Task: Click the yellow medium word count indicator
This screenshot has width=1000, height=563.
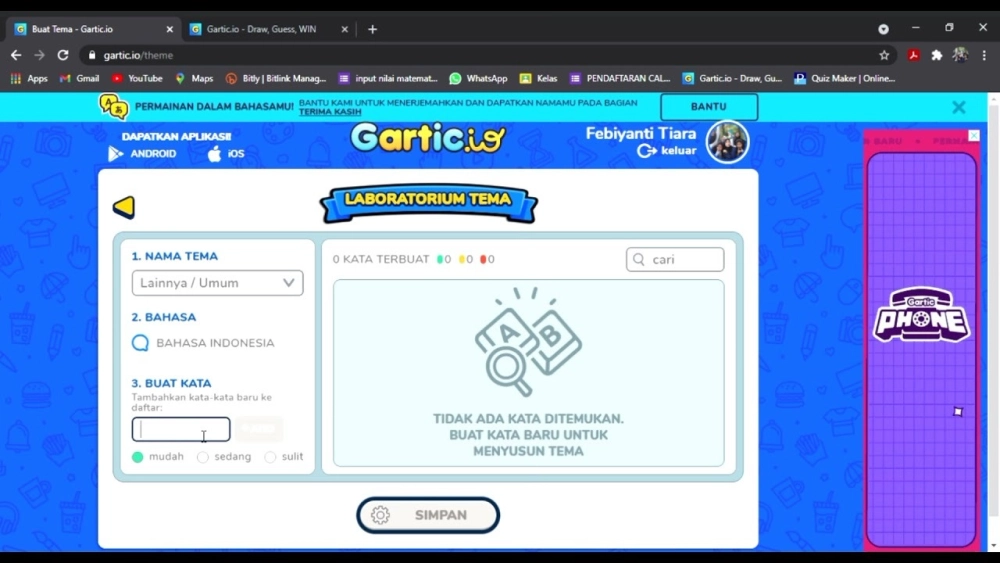Action: [x=466, y=260]
